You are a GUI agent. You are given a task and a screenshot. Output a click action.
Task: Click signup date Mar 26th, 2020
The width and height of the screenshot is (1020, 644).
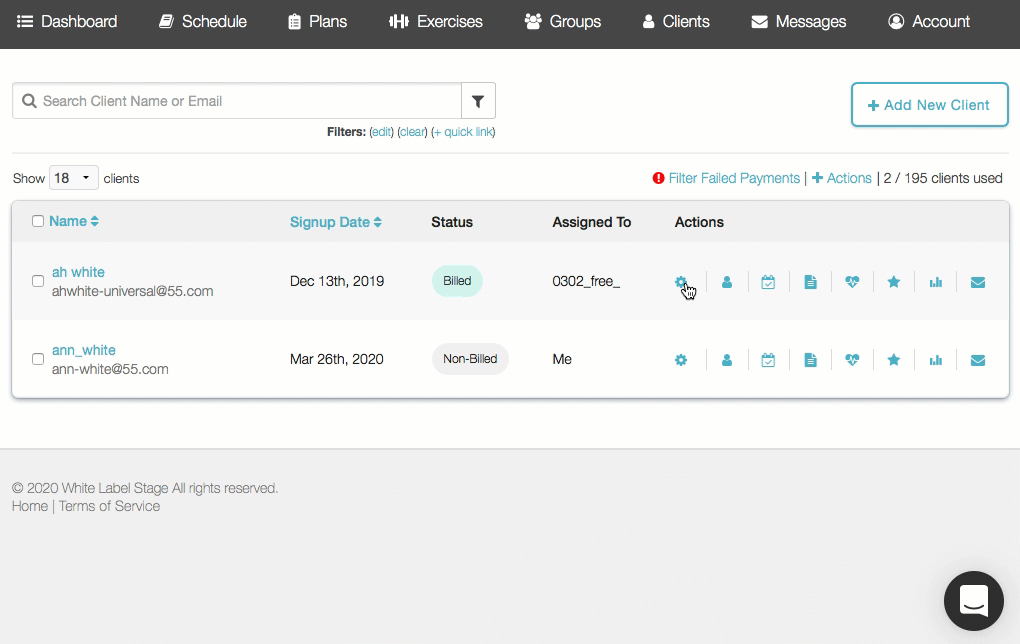[337, 359]
